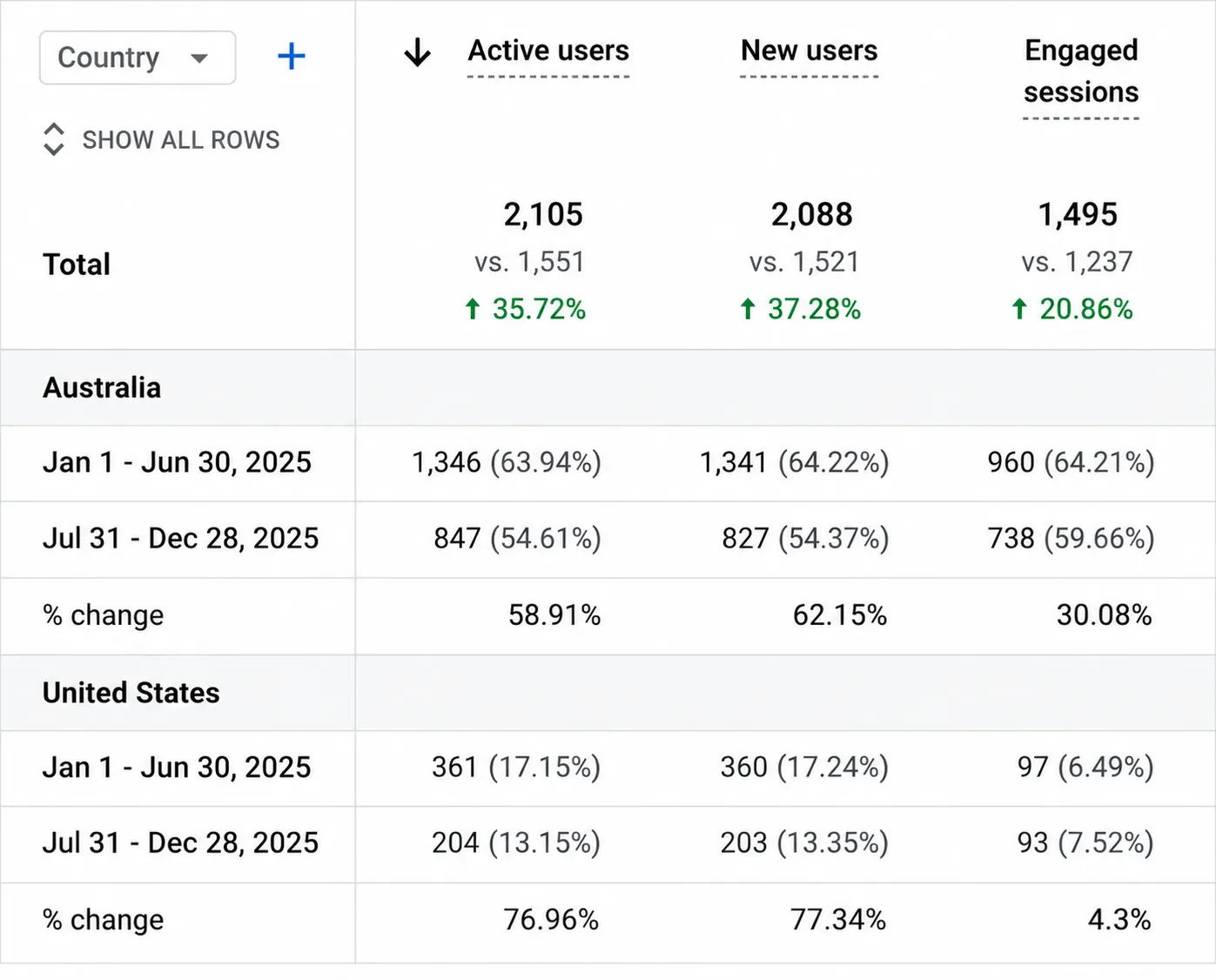The image size is (1216, 980).
Task: Click the 35.72% Active users increase indicator
Action: 525,309
